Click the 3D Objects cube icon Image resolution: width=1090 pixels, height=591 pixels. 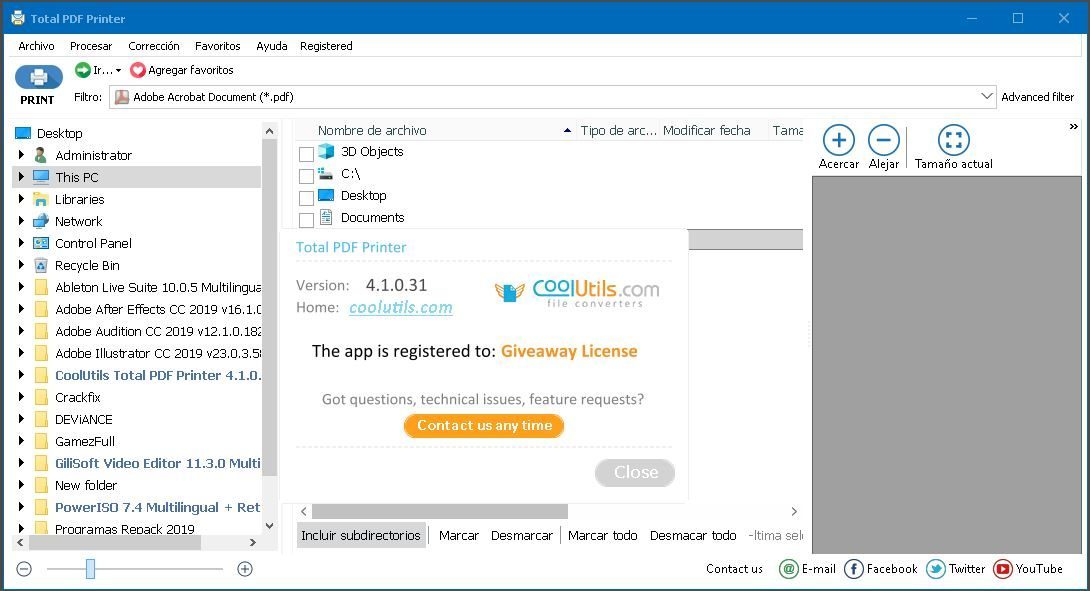pyautogui.click(x=326, y=151)
